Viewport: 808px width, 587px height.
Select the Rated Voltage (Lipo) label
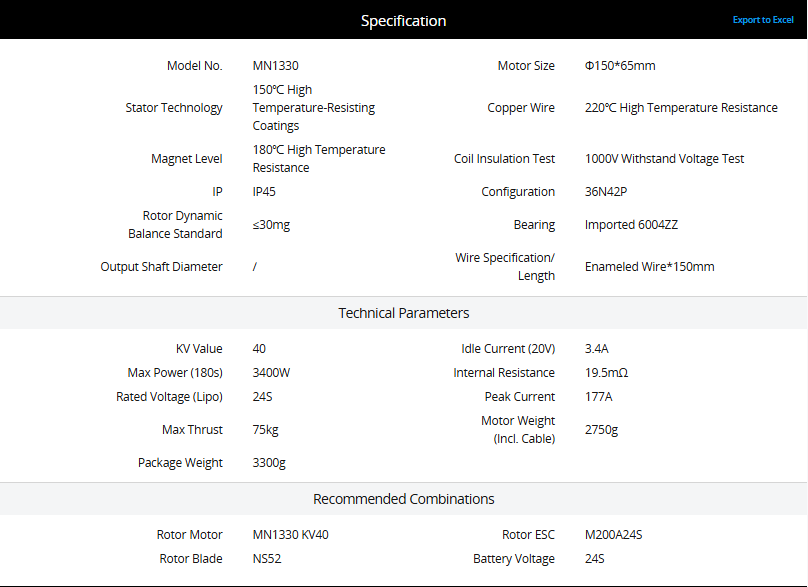pos(169,396)
